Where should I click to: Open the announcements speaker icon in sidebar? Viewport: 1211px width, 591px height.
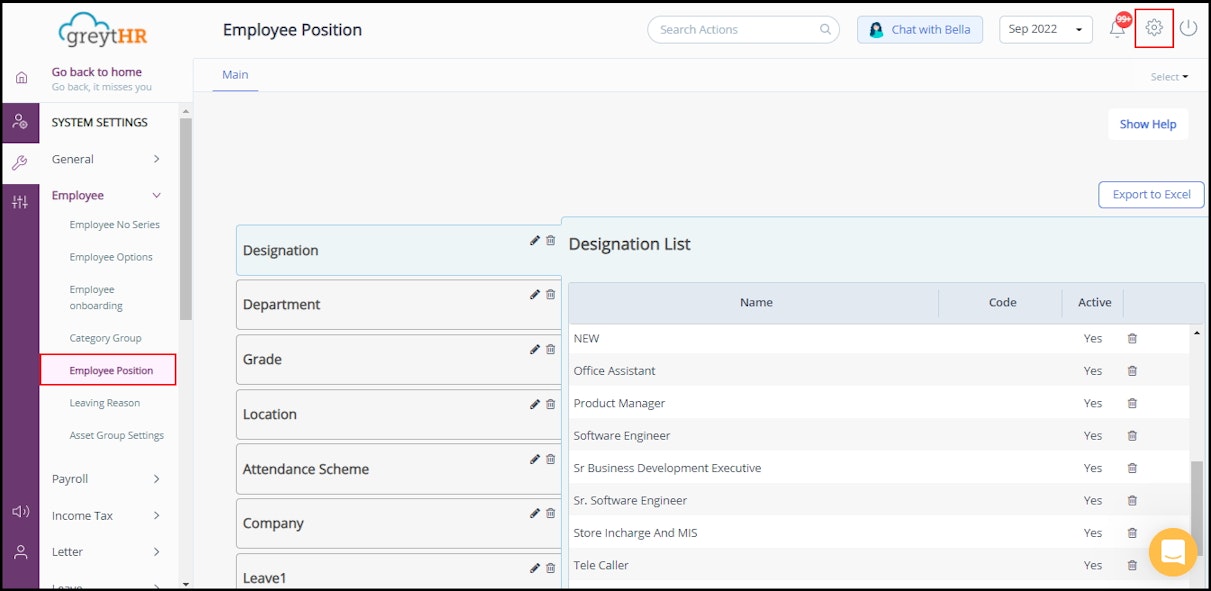(x=20, y=511)
